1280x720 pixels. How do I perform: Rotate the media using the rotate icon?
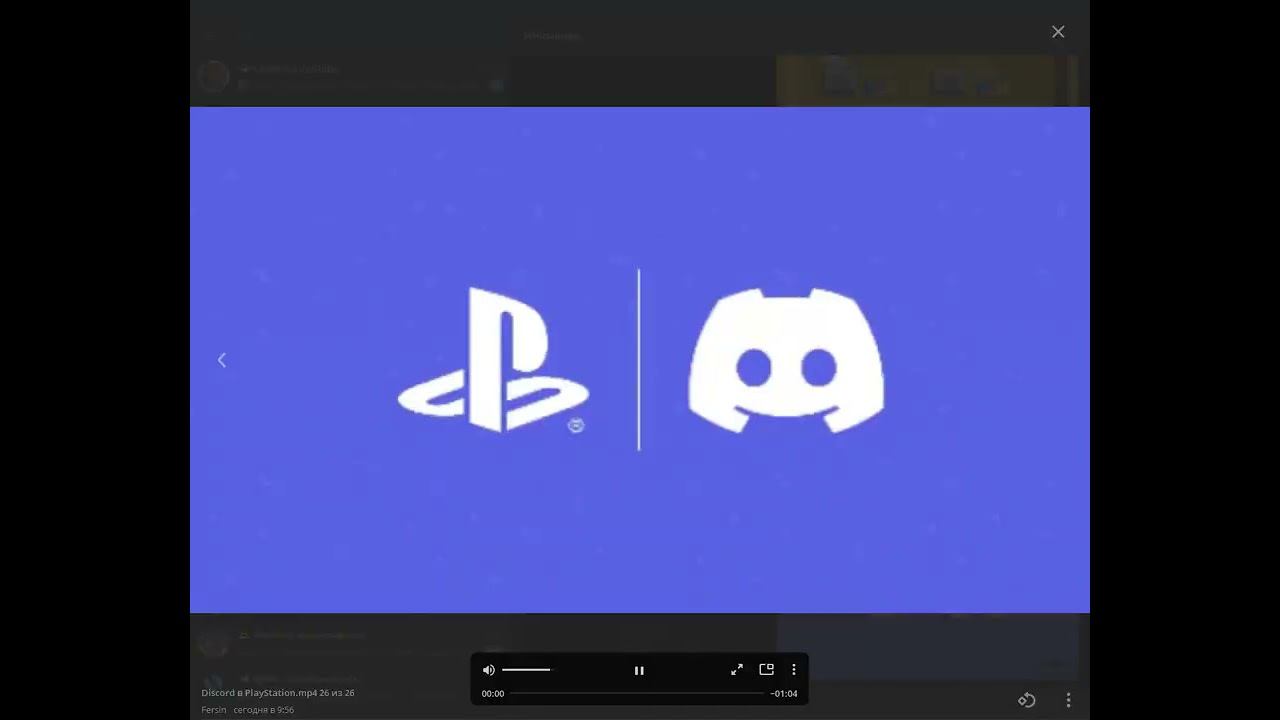tap(1027, 700)
